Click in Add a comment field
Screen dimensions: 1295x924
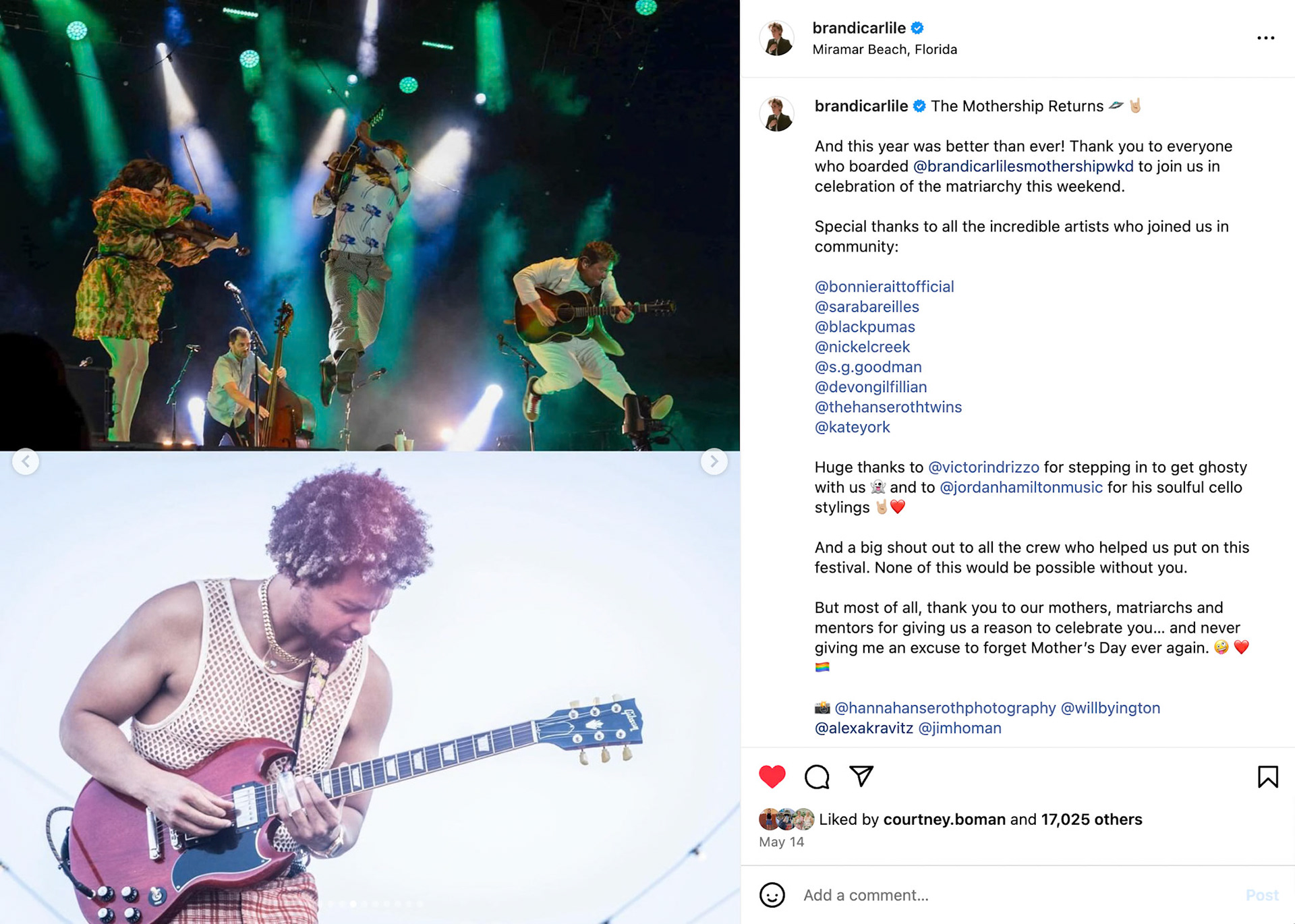[x=1012, y=895]
